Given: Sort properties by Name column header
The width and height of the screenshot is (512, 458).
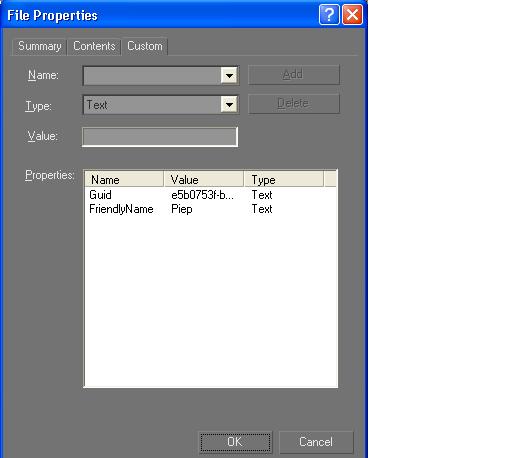Looking at the screenshot, I should coord(124,179).
